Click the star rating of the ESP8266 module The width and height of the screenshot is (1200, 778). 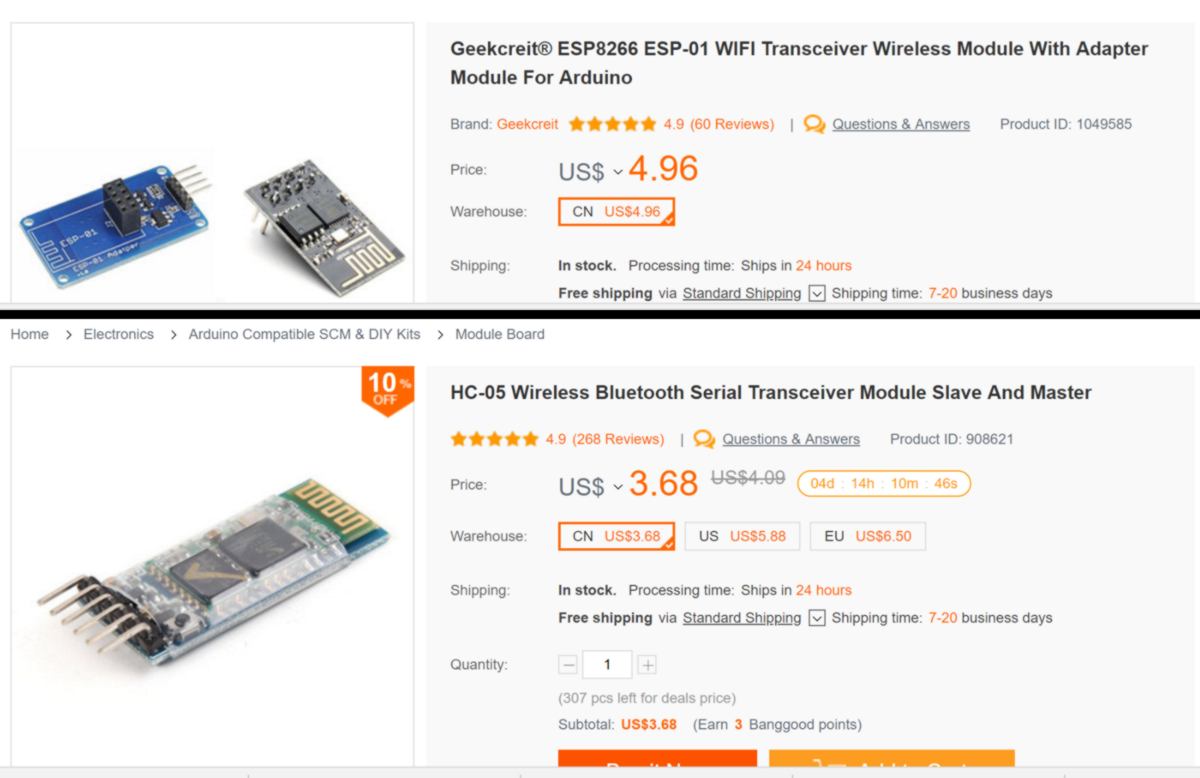[612, 124]
